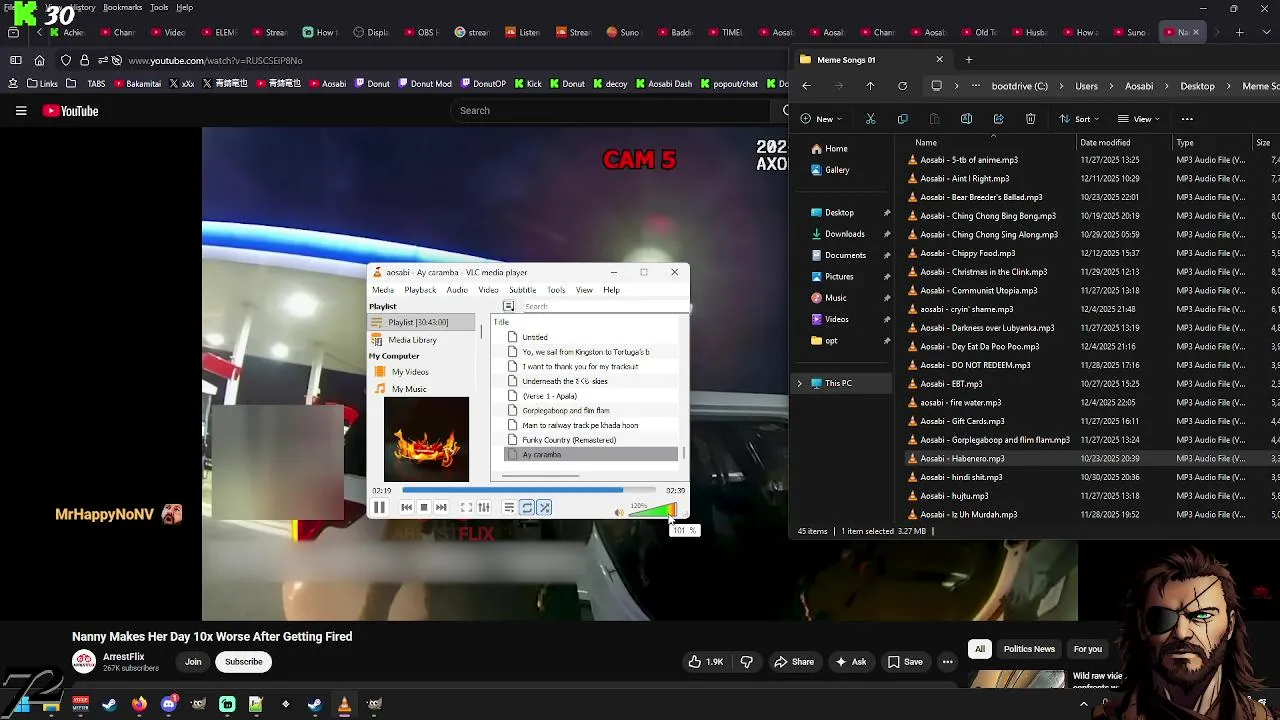Screen dimensions: 1280x720
Task: Toggle the VLC playlist view button
Action: coord(509,508)
